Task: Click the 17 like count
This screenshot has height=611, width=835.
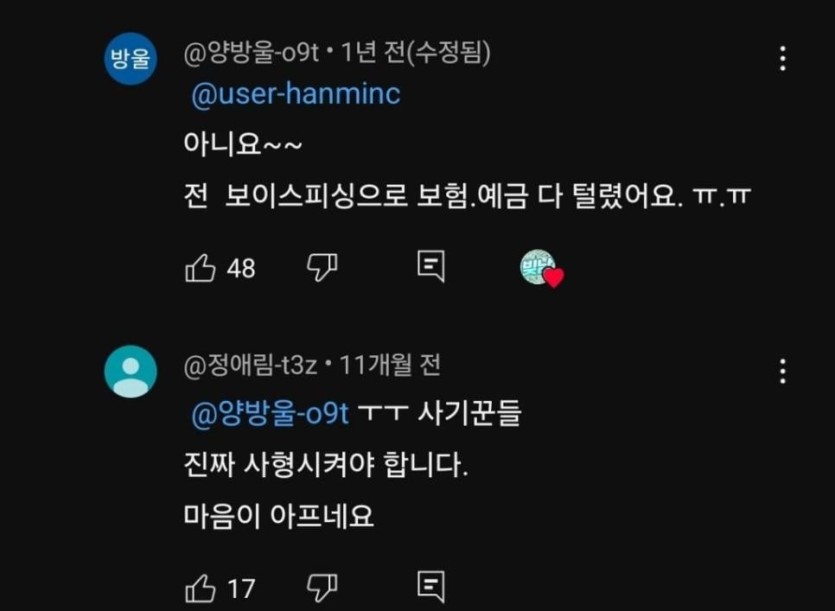Action: click(x=241, y=587)
